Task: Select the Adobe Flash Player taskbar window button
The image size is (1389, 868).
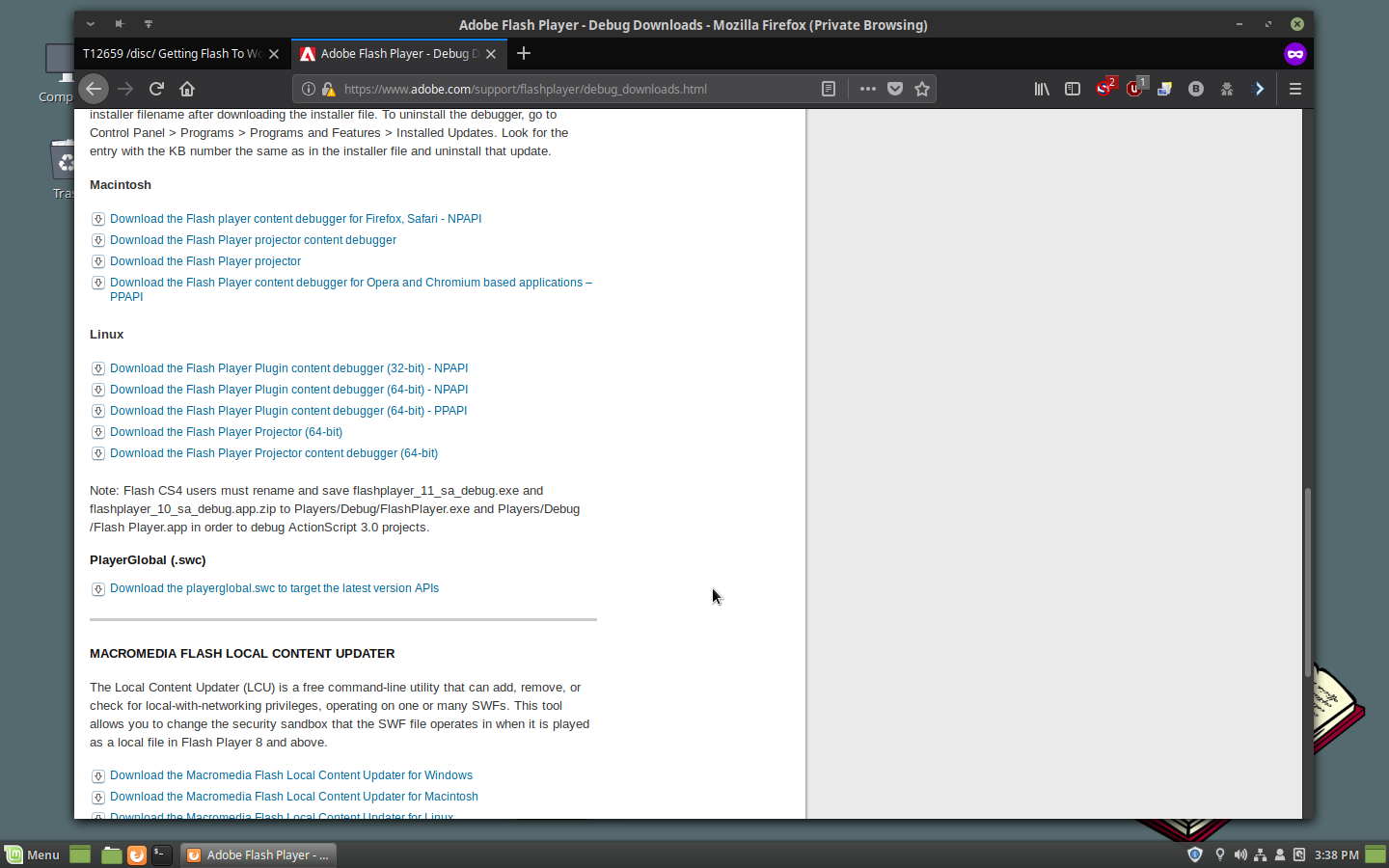Action: click(x=259, y=854)
